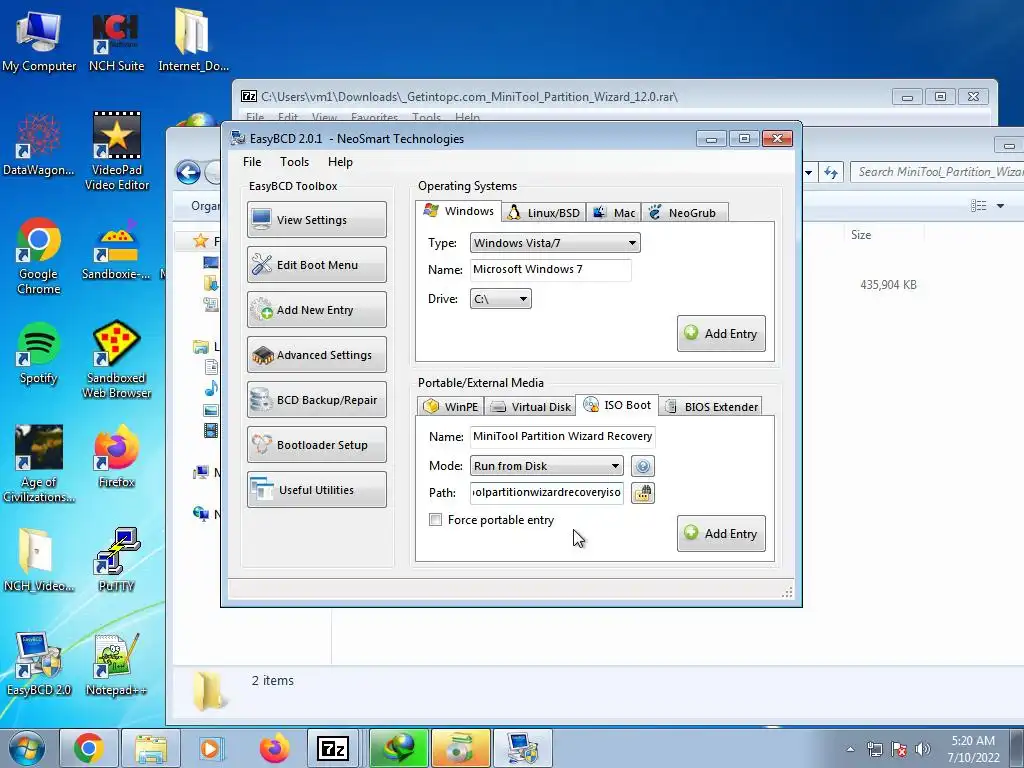Go to Add New Entry section
Image resolution: width=1024 pixels, height=768 pixels.
pos(317,310)
